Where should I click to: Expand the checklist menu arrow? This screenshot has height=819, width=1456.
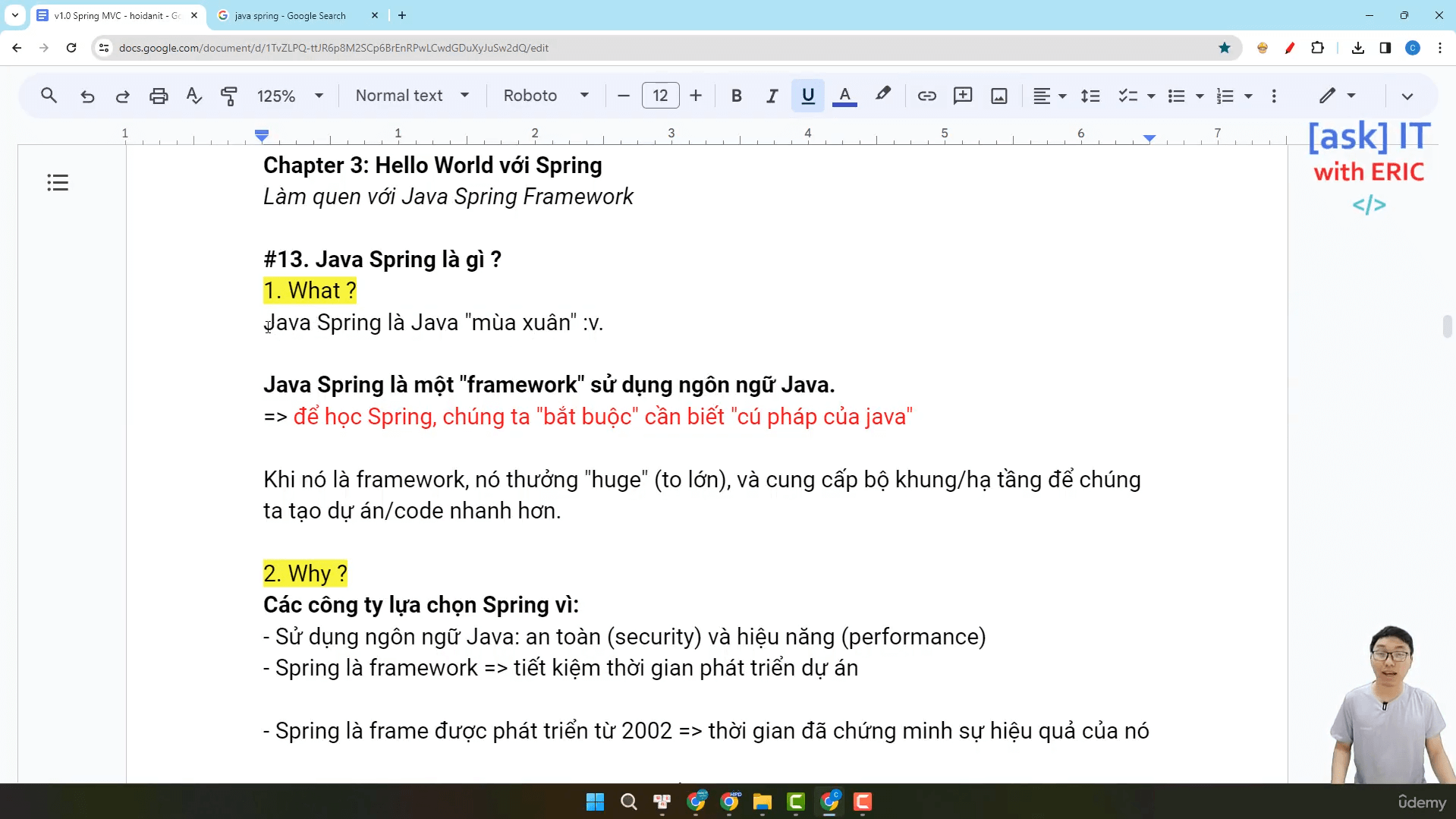(1151, 96)
